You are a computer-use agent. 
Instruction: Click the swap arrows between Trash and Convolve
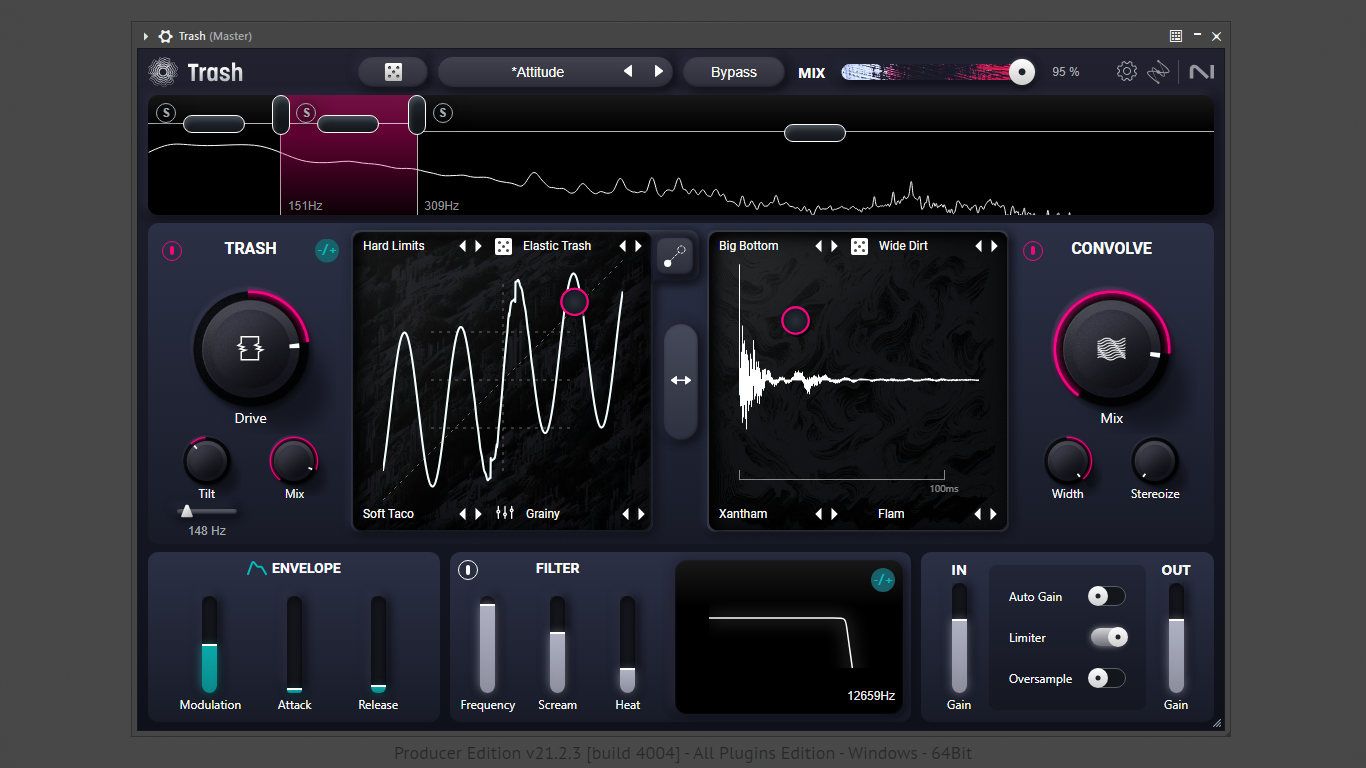[681, 380]
